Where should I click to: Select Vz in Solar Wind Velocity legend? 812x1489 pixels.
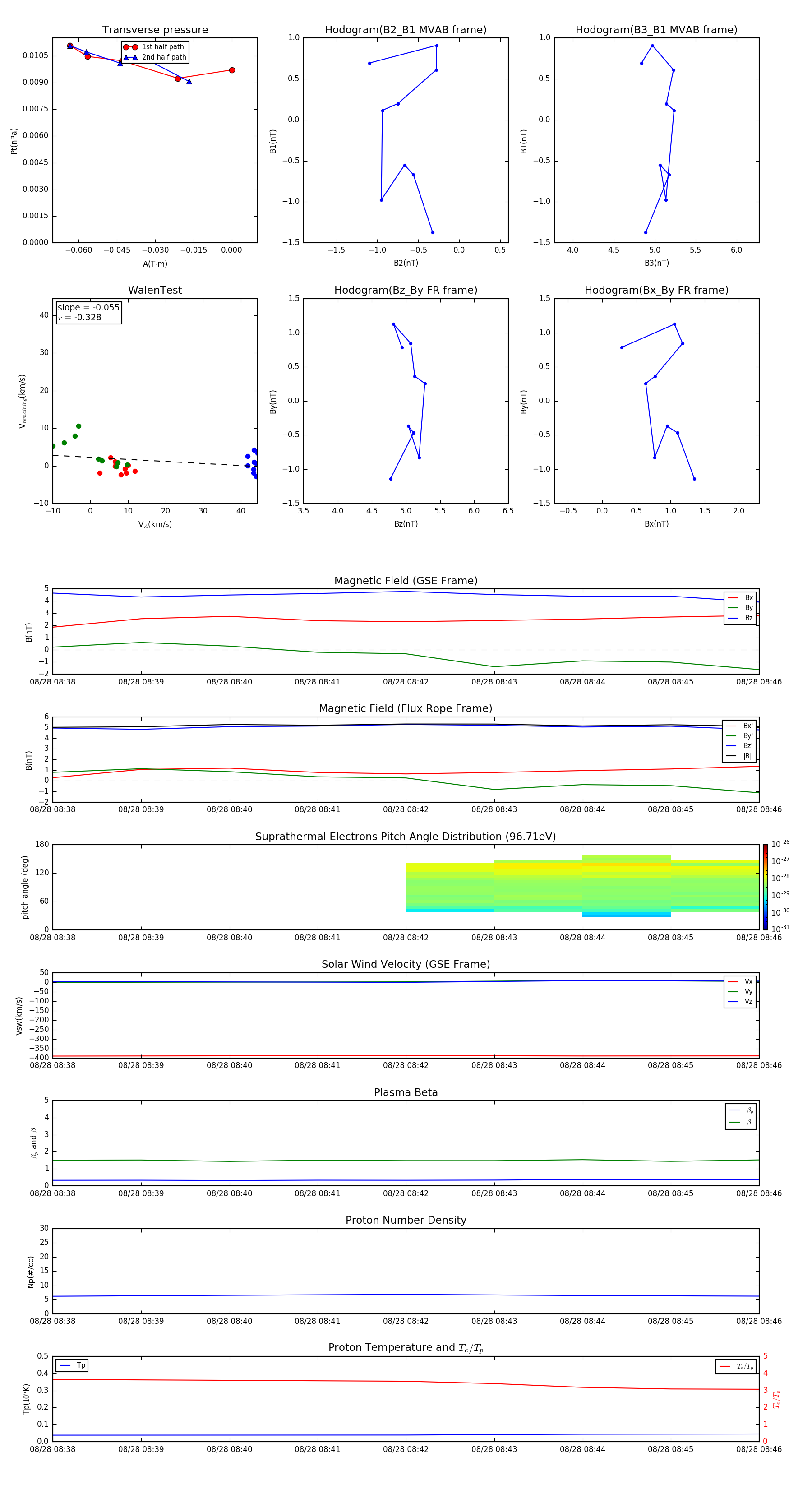click(740, 1002)
